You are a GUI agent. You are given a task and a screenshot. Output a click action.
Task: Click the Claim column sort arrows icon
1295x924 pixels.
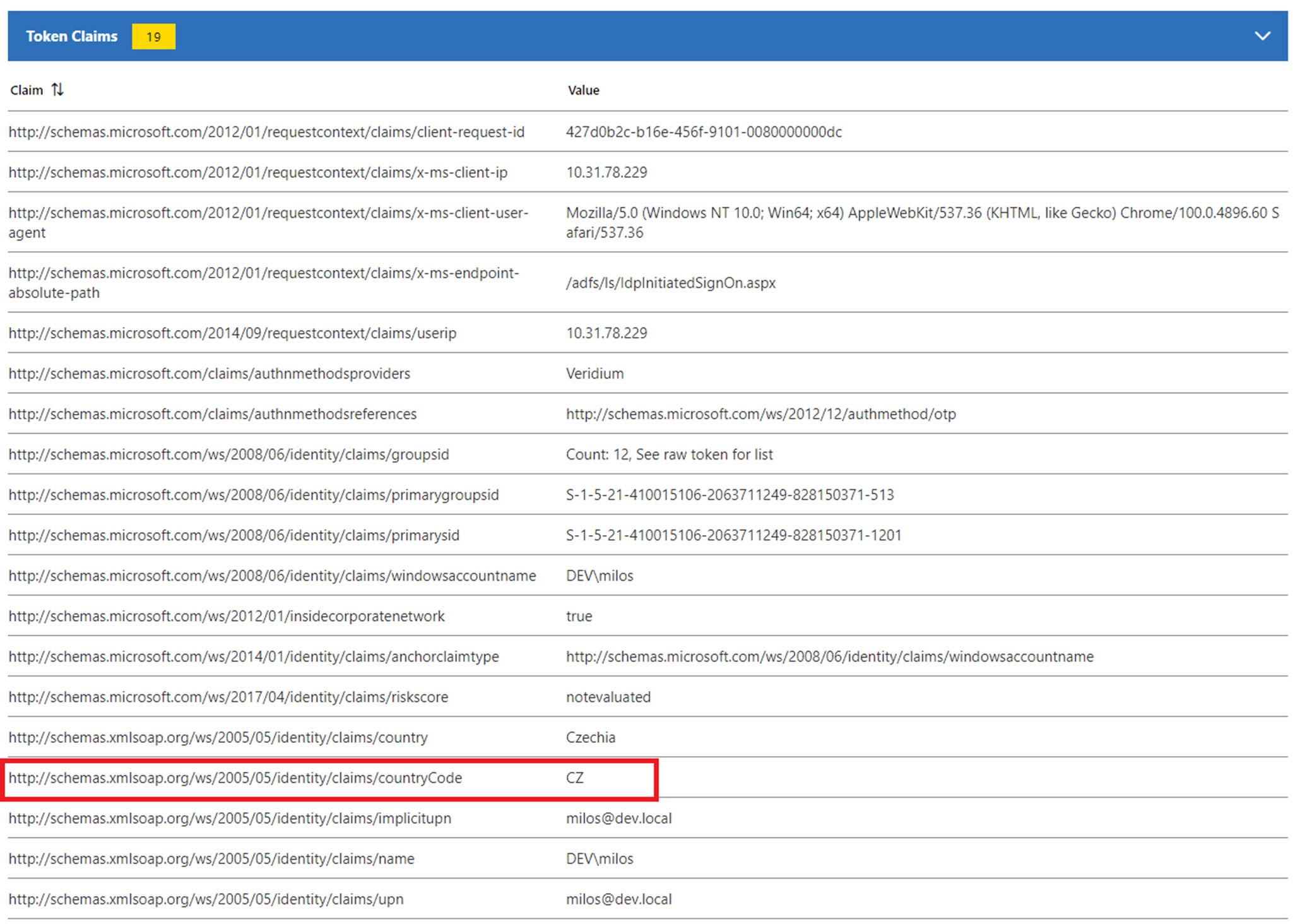point(57,90)
